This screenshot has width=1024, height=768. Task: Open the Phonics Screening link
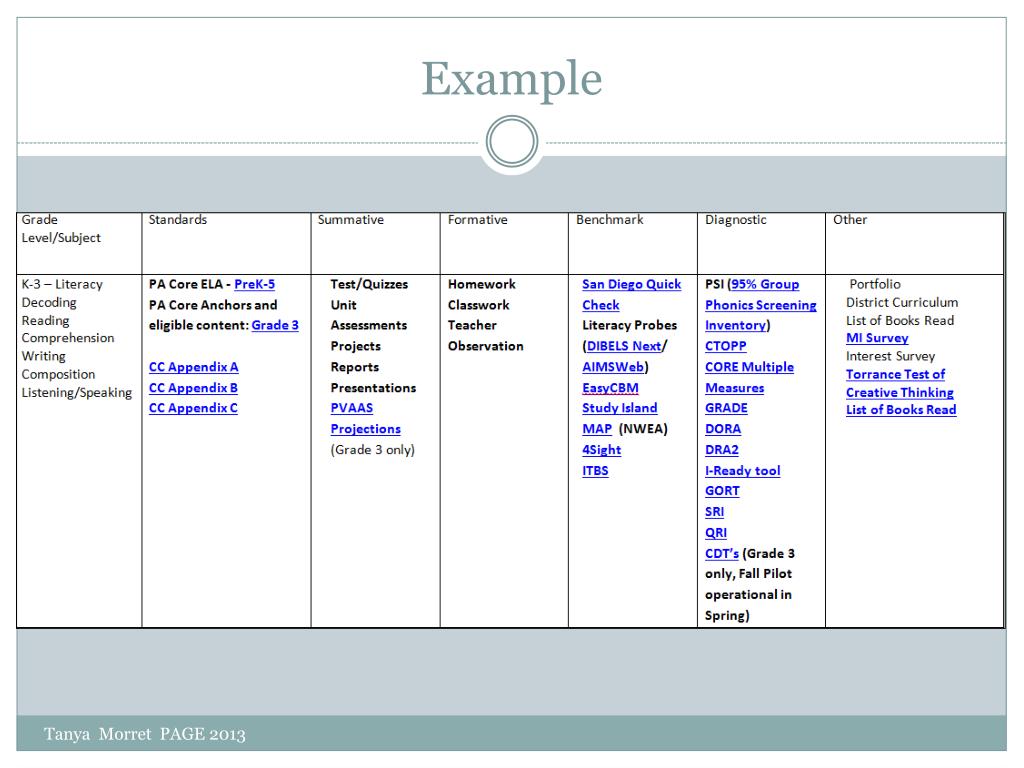(760, 305)
